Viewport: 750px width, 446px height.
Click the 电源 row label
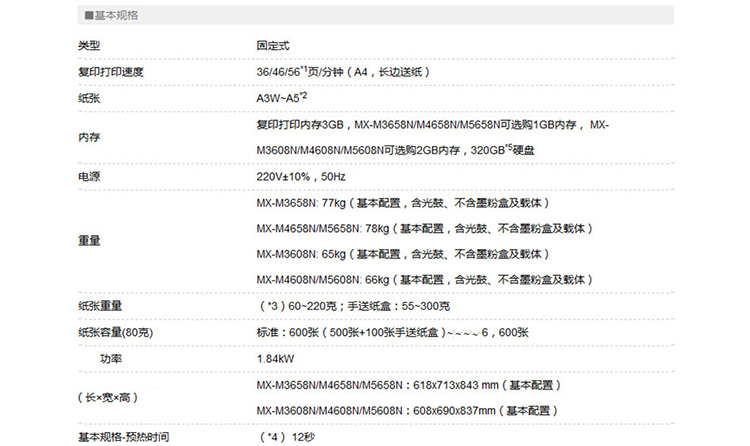coord(90,176)
